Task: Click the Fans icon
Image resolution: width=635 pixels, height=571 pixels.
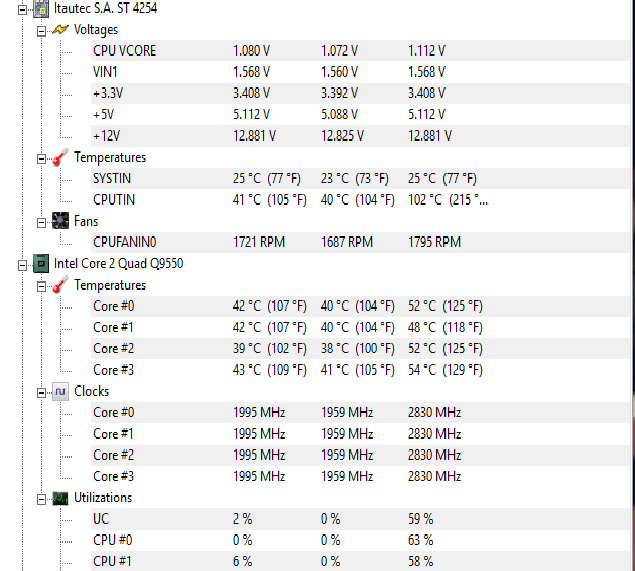Action: pyautogui.click(x=60, y=221)
